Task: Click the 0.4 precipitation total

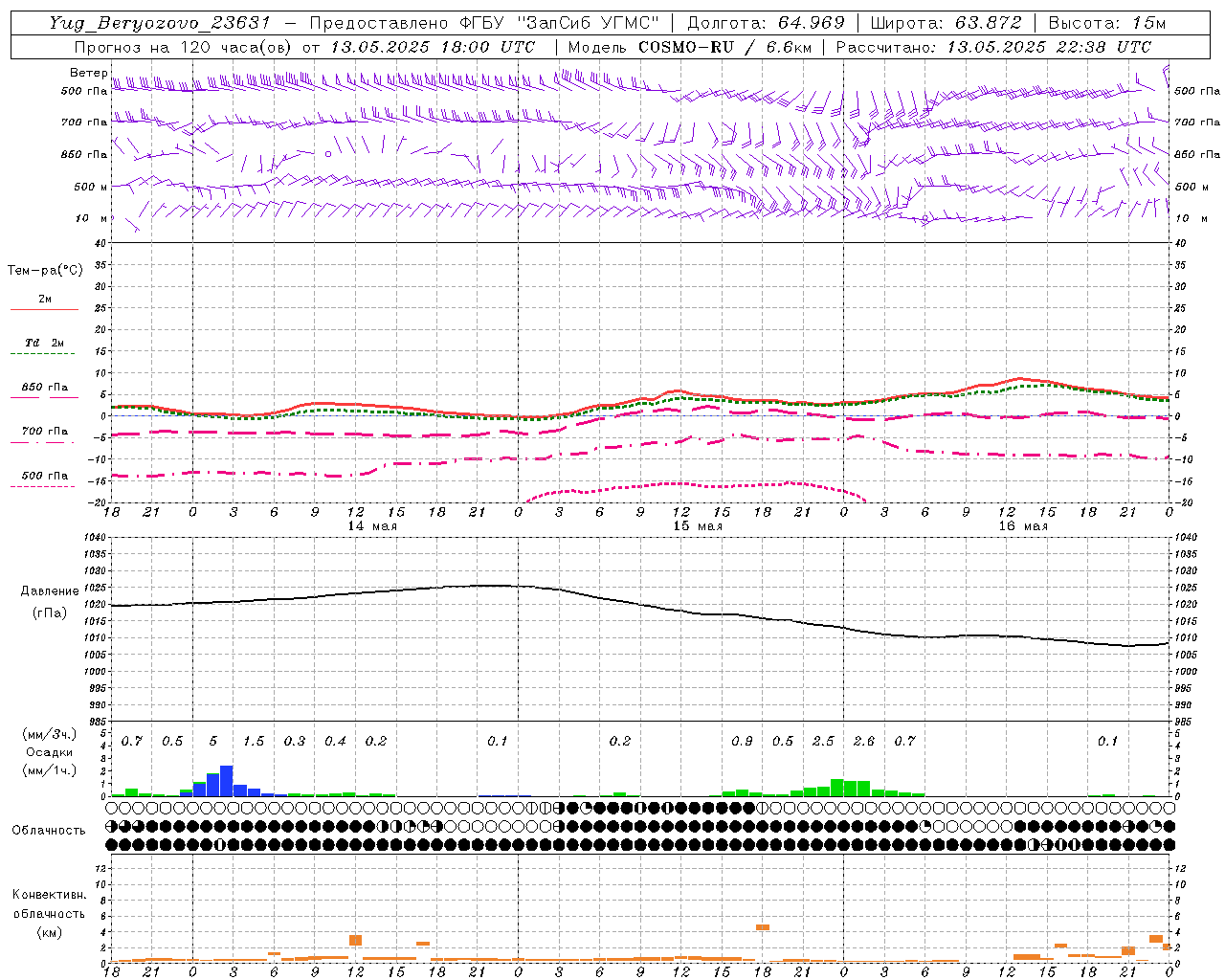Action: coord(335,742)
